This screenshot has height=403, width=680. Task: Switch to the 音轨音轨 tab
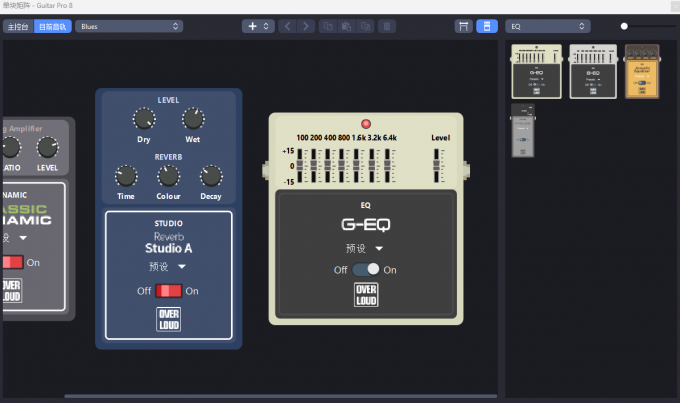(51, 26)
